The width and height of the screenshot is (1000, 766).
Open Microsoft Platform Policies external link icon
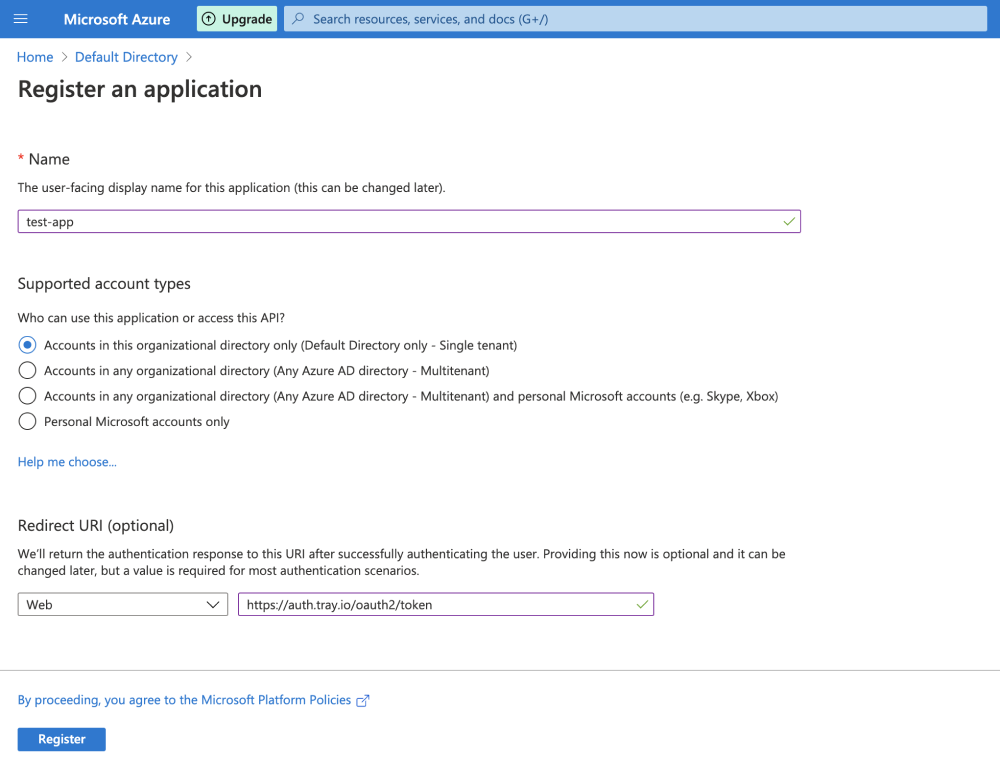pos(362,699)
